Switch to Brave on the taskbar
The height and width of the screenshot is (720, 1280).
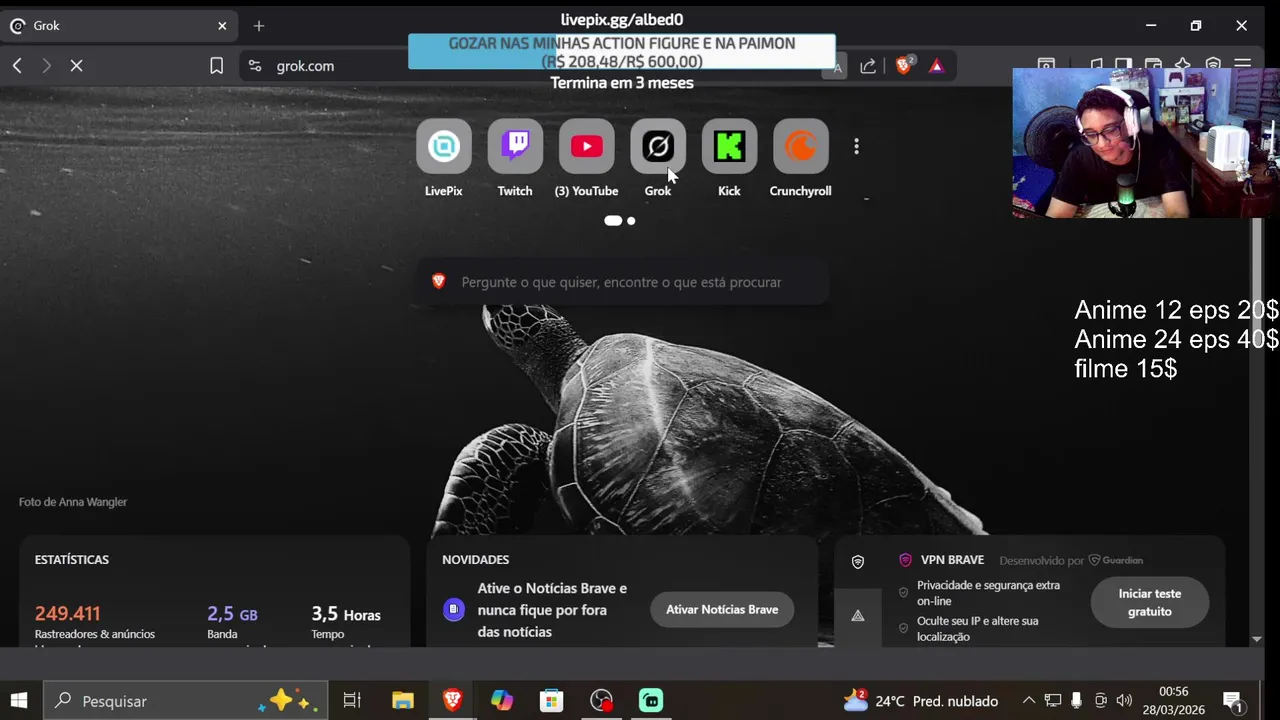tap(452, 701)
